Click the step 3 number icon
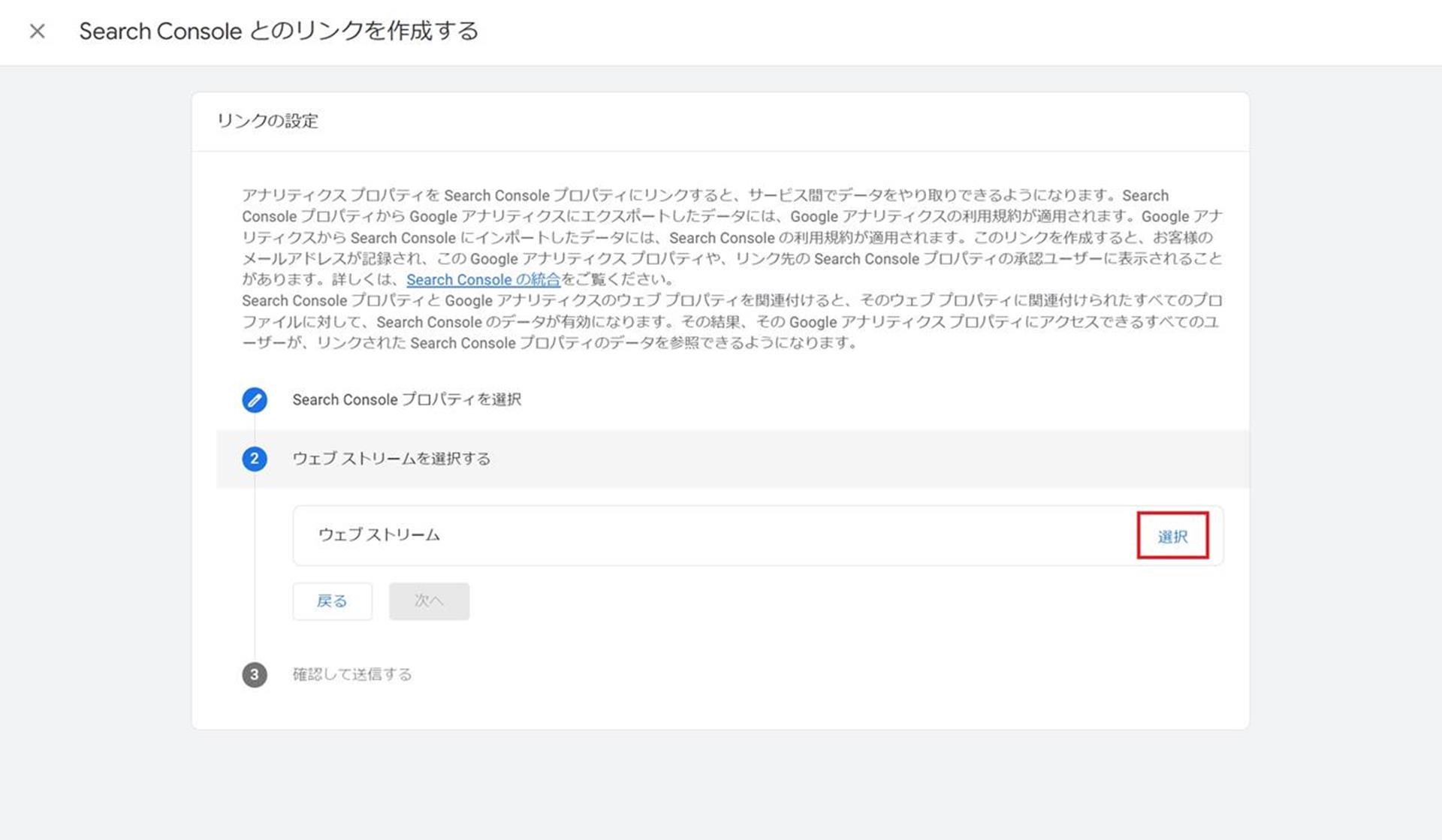This screenshot has height=840, width=1442. pyautogui.click(x=255, y=675)
